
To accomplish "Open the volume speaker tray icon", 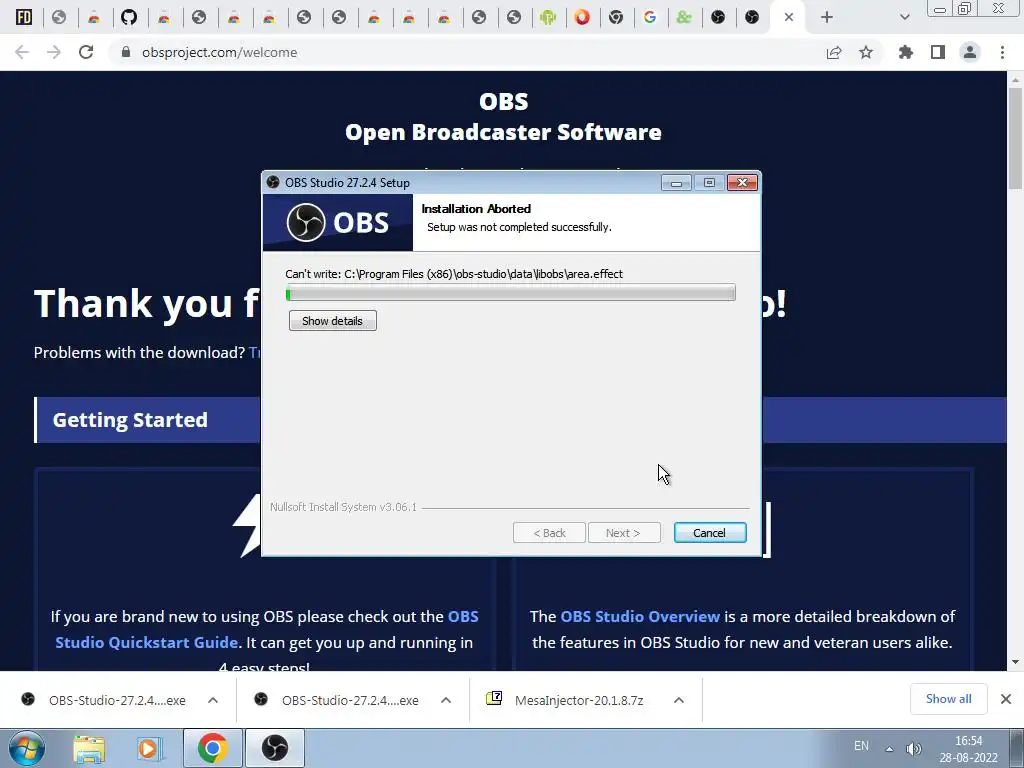I will pos(914,749).
